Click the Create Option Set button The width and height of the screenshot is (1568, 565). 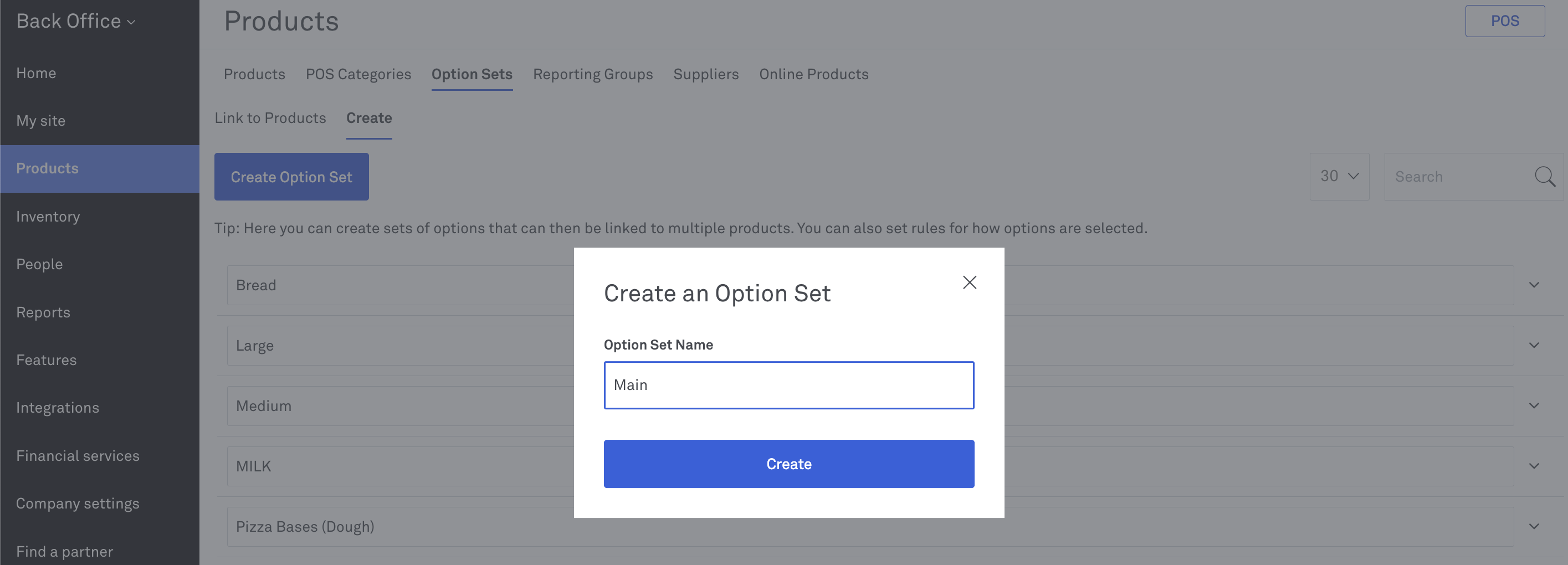coord(291,177)
